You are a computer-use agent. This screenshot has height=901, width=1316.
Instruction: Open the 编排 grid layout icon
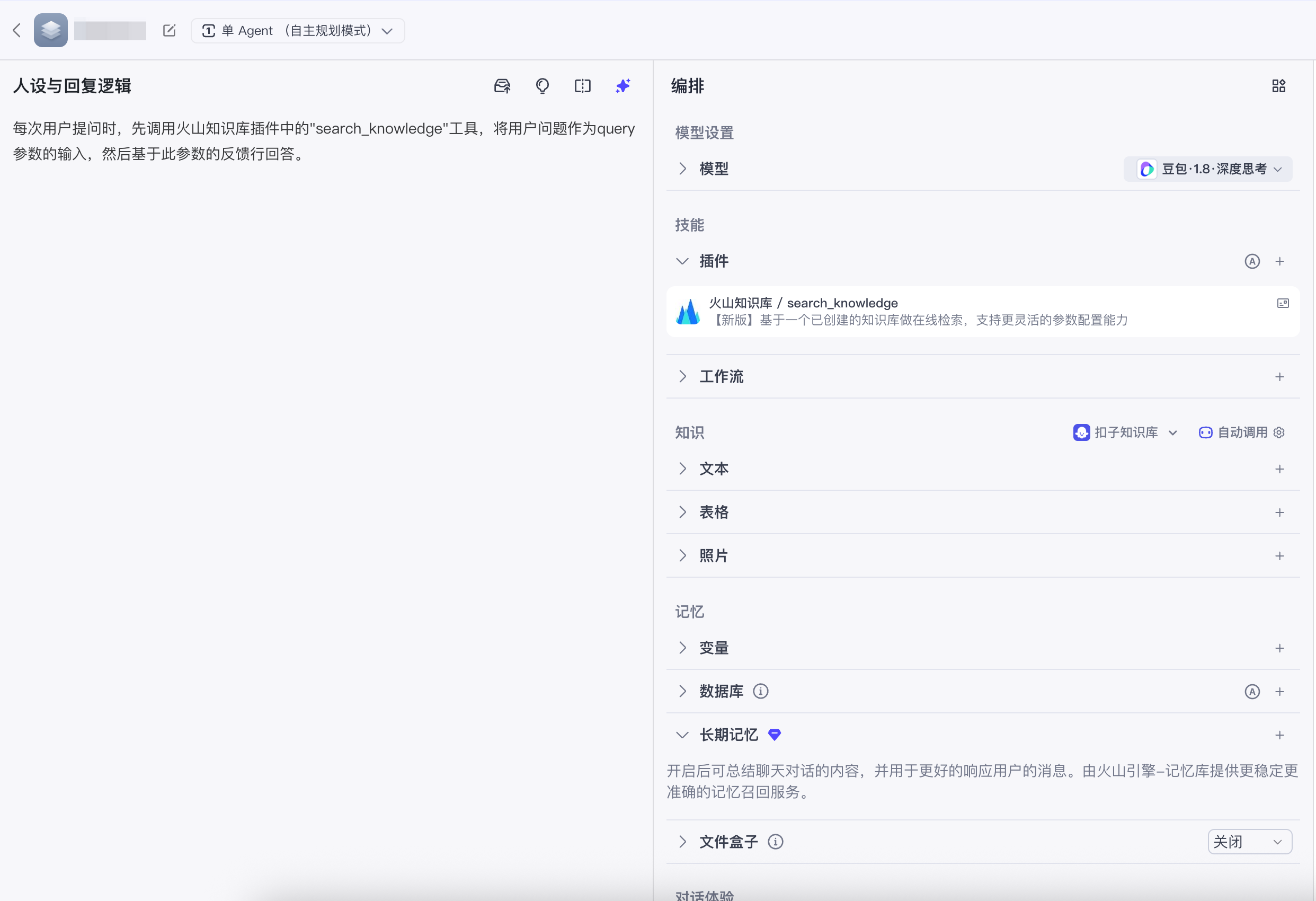pyautogui.click(x=1278, y=86)
